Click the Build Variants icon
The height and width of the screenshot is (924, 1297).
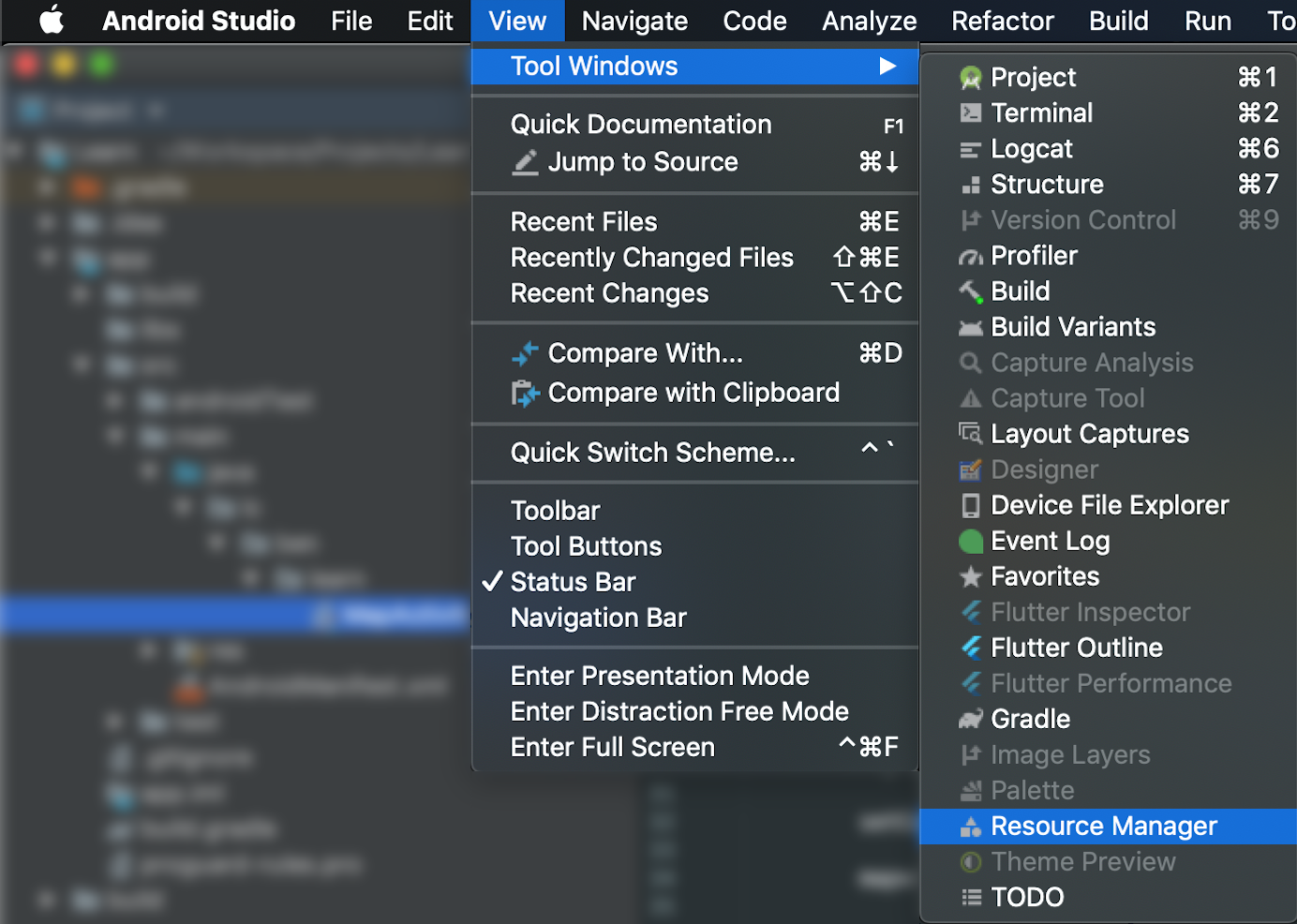[x=971, y=327]
